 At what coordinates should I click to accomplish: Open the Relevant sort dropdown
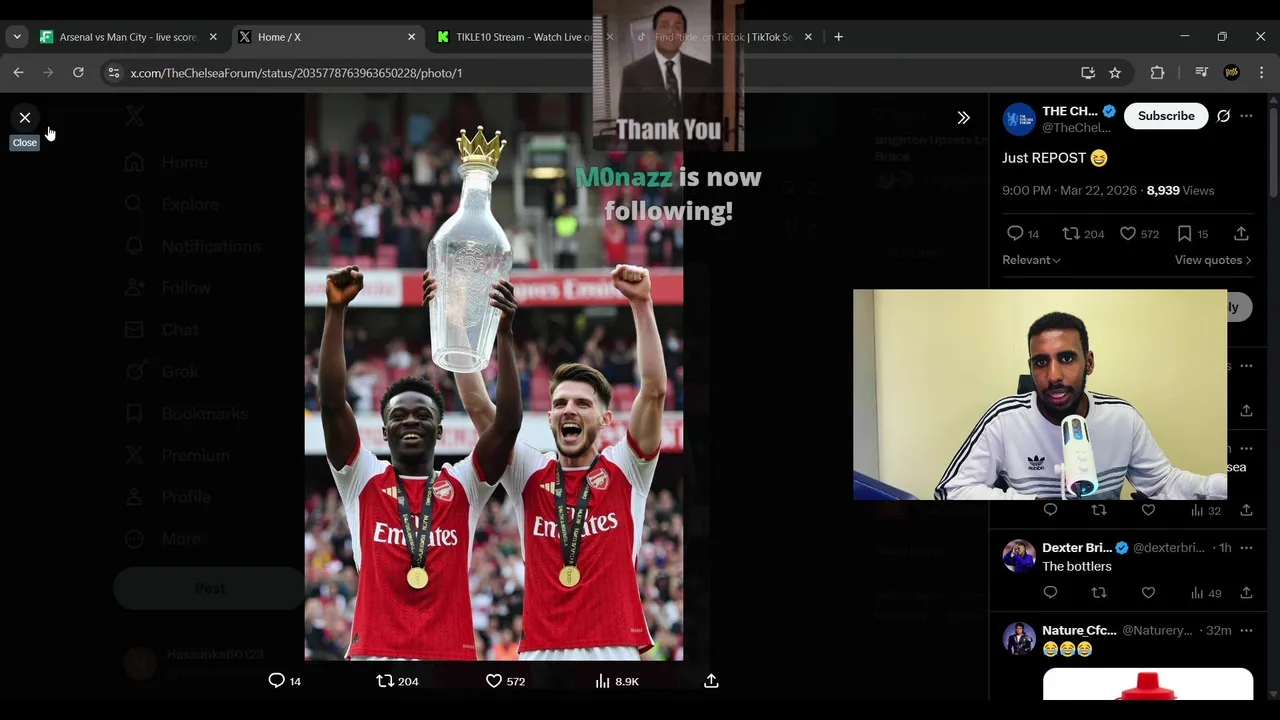[1031, 260]
